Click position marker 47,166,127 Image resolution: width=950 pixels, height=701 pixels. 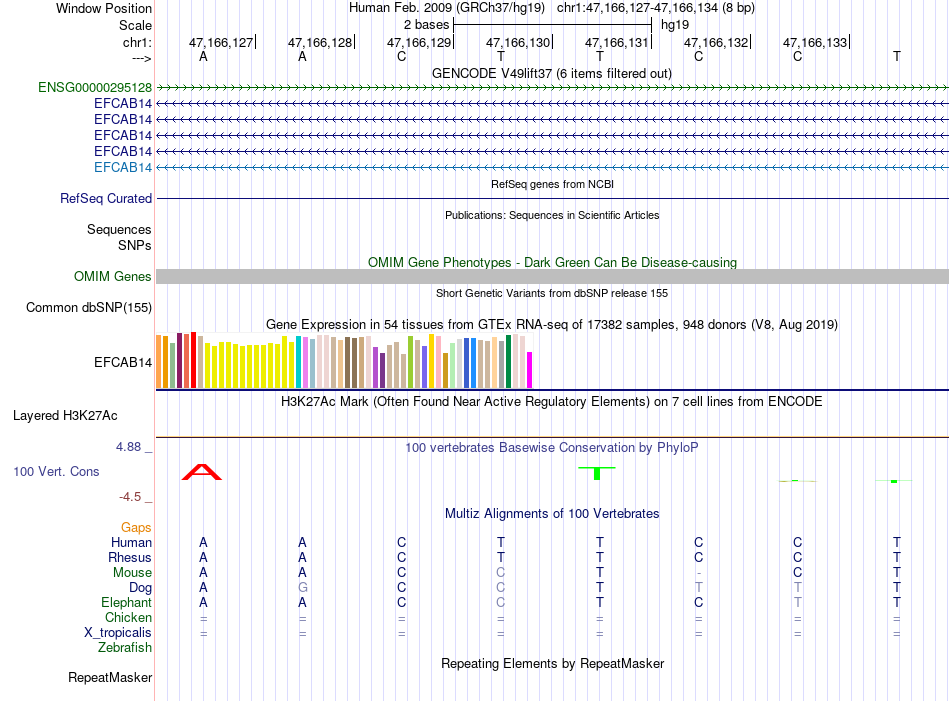point(222,42)
